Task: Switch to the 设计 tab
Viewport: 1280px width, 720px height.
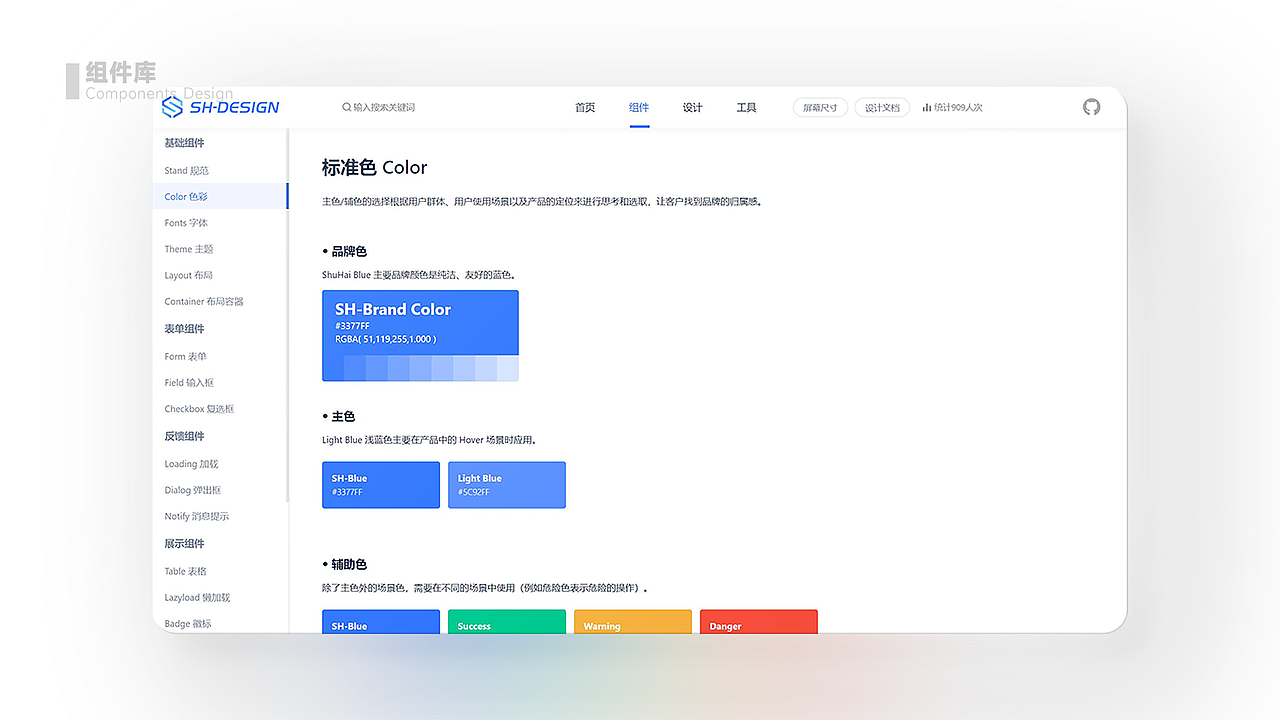Action: click(692, 106)
